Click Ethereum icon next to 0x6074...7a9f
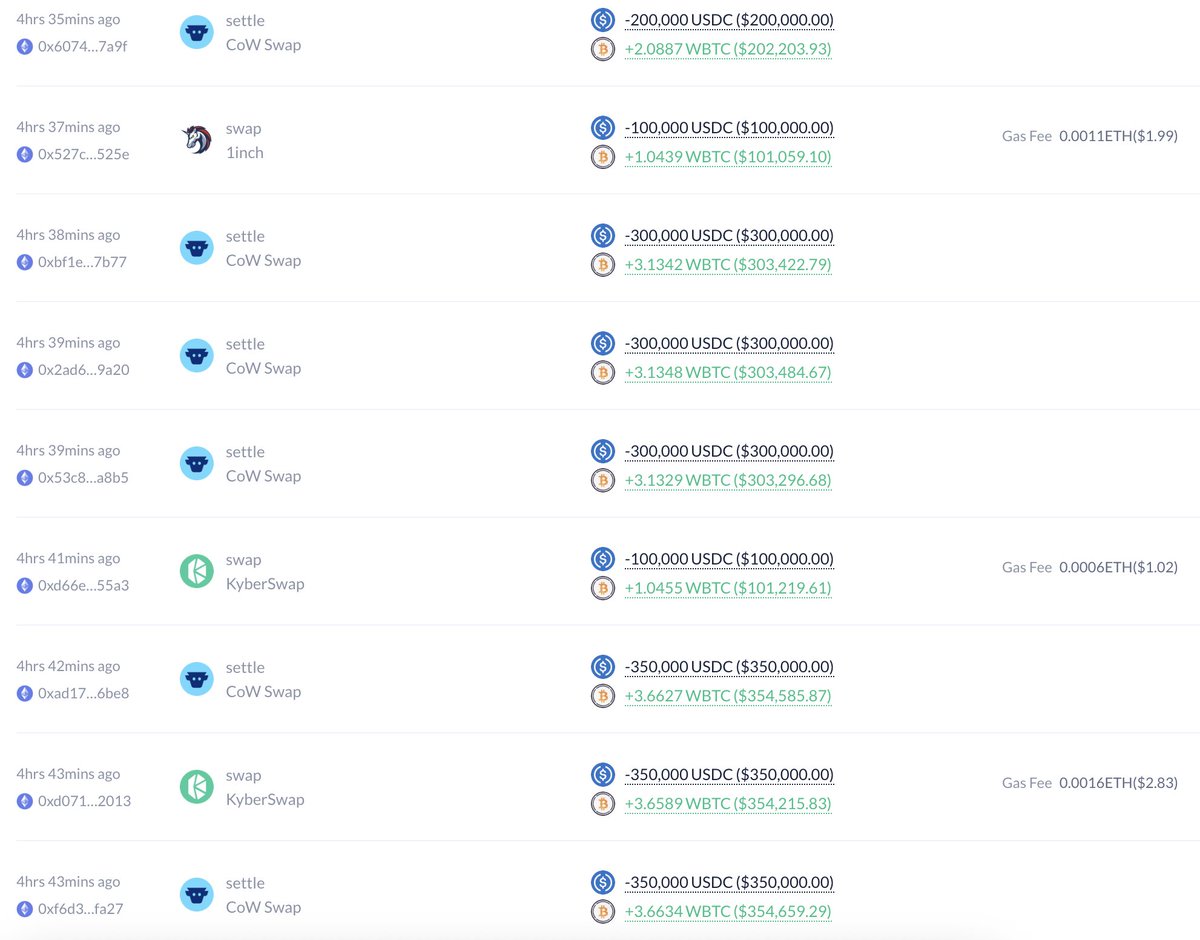This screenshot has width=1200, height=940. 25,46
